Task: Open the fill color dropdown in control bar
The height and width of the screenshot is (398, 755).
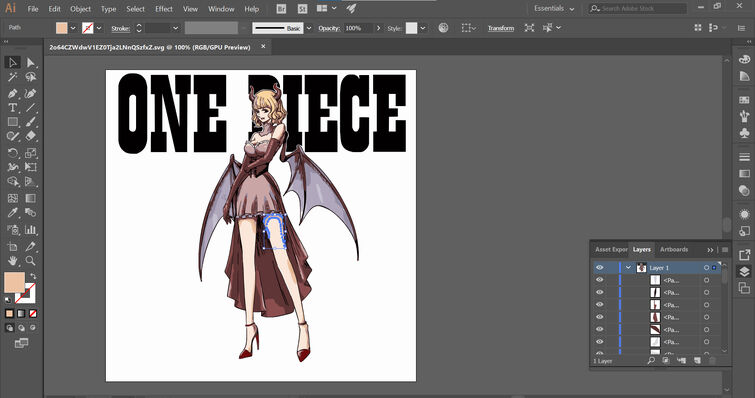Action: tap(73, 28)
